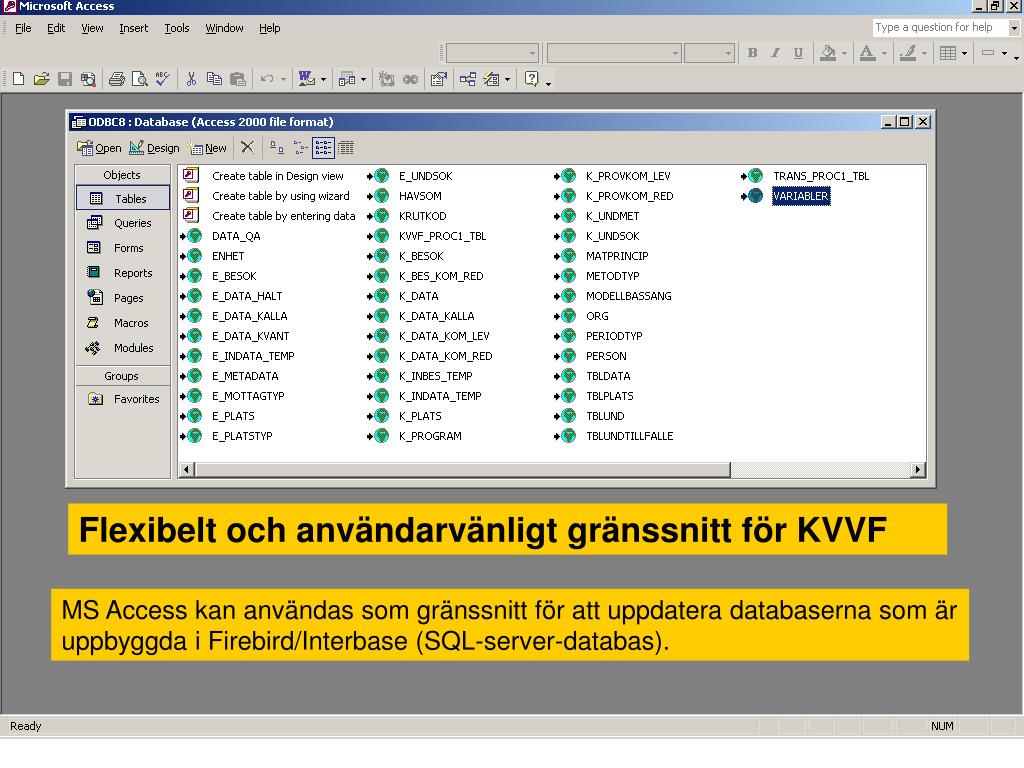This screenshot has height=768, width=1024.
Task: Open the font name combo box
Action: (x=614, y=53)
